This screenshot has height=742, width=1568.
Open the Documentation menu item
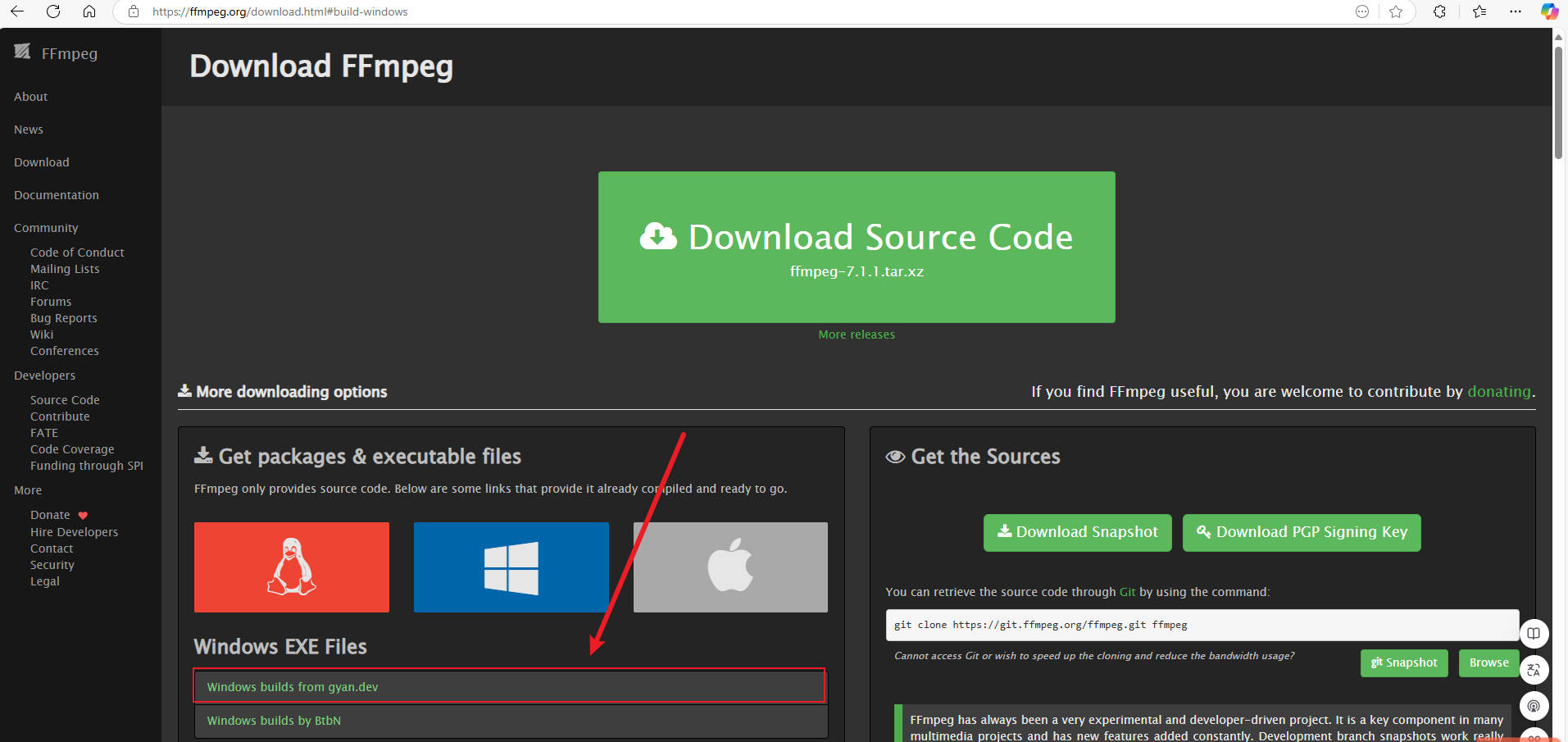point(56,194)
